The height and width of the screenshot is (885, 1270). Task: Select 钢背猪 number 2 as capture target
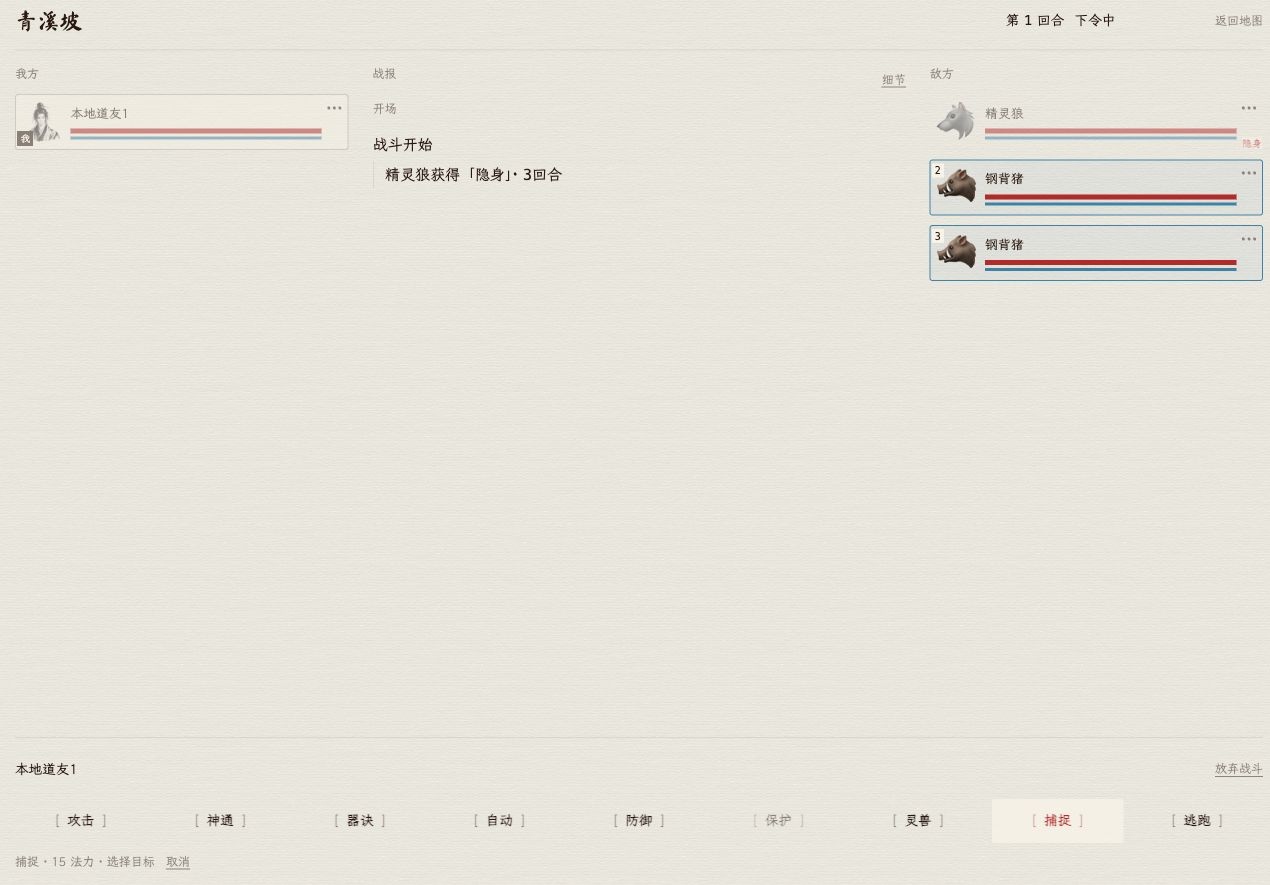(1096, 187)
